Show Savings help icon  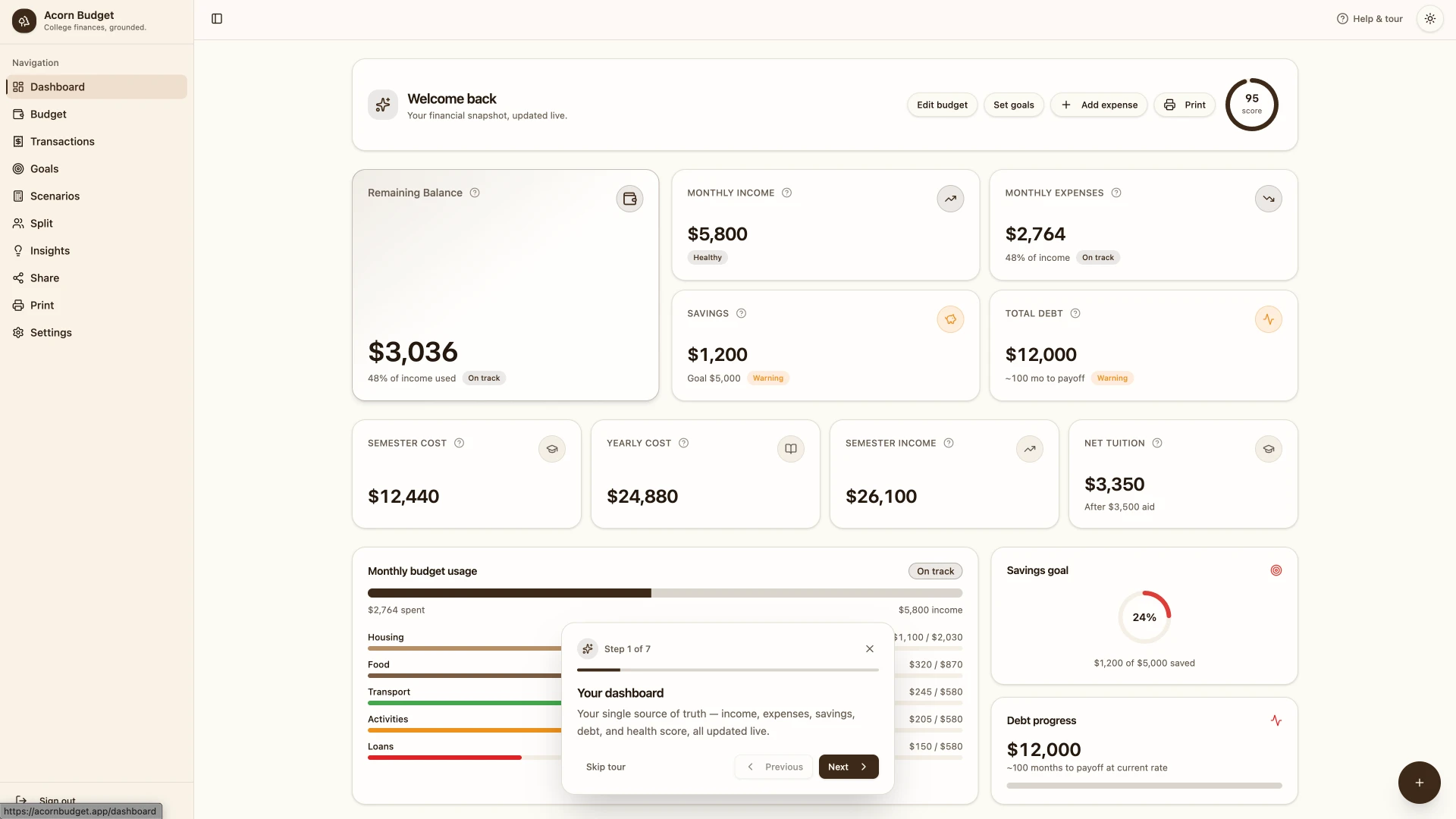(741, 313)
